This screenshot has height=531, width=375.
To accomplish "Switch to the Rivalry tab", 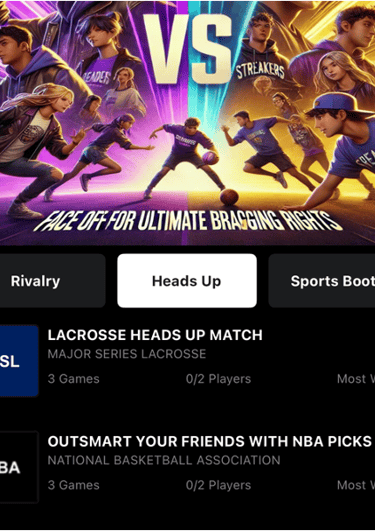I will [53, 281].
